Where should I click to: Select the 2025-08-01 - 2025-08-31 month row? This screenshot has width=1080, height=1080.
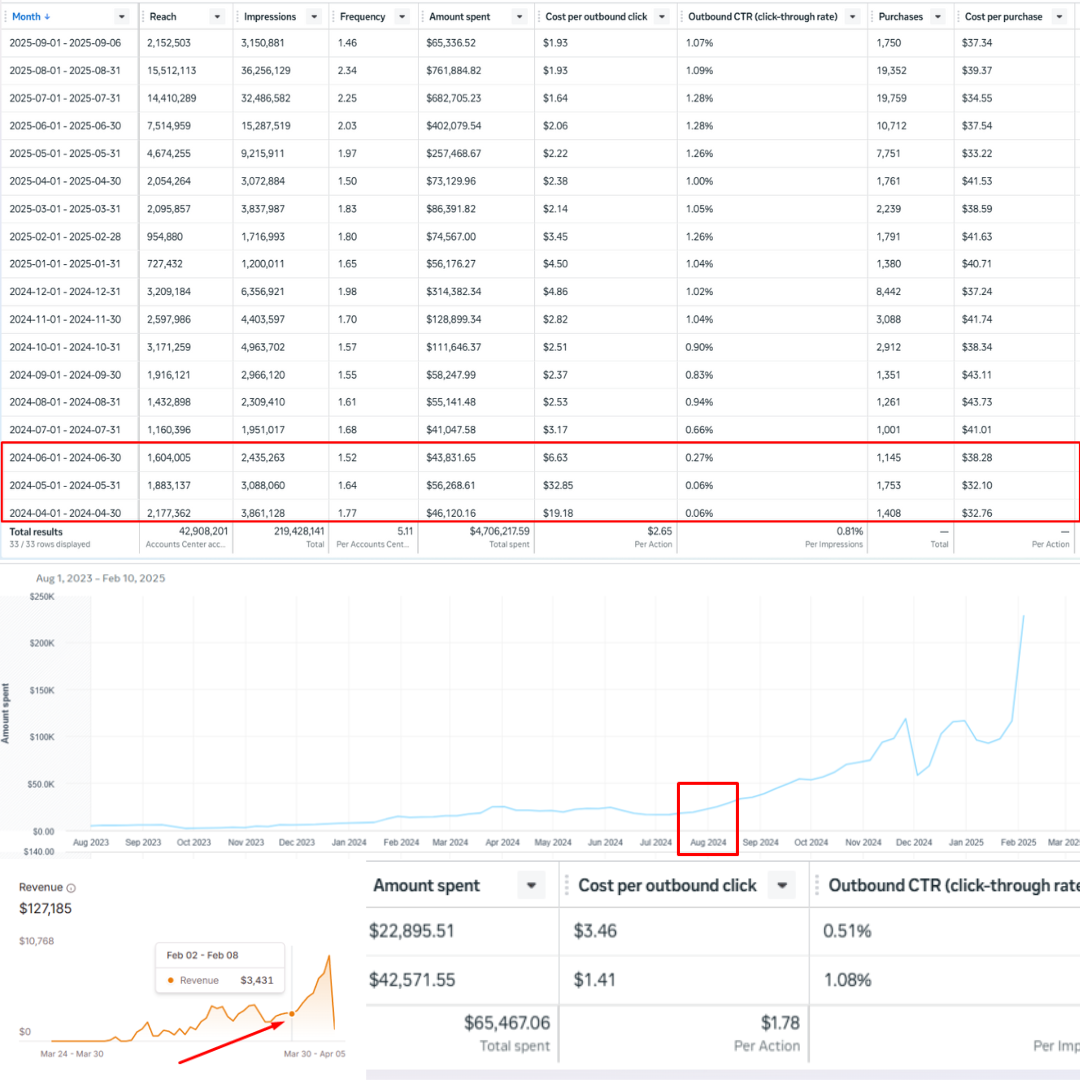pyautogui.click(x=65, y=70)
